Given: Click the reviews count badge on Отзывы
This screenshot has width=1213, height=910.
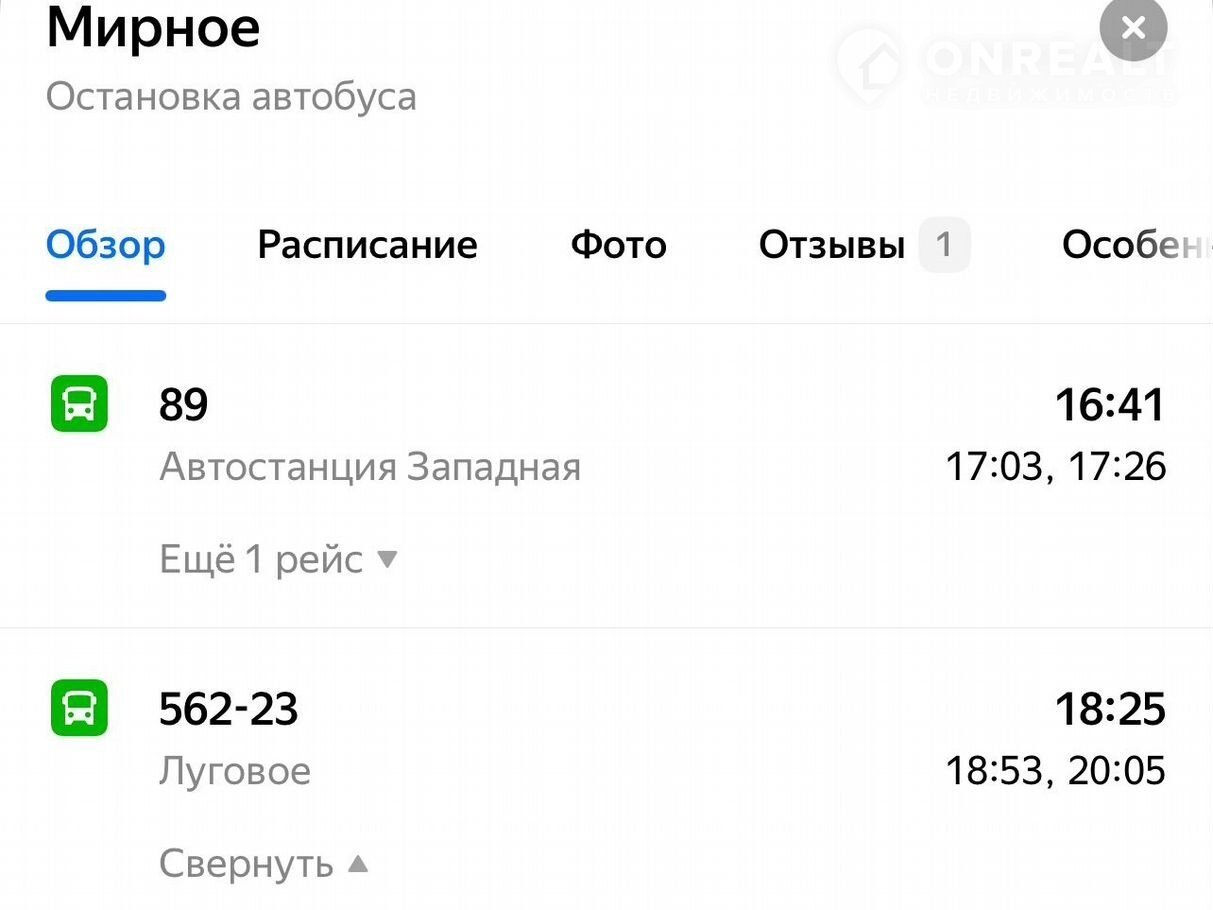Looking at the screenshot, I should coord(944,245).
